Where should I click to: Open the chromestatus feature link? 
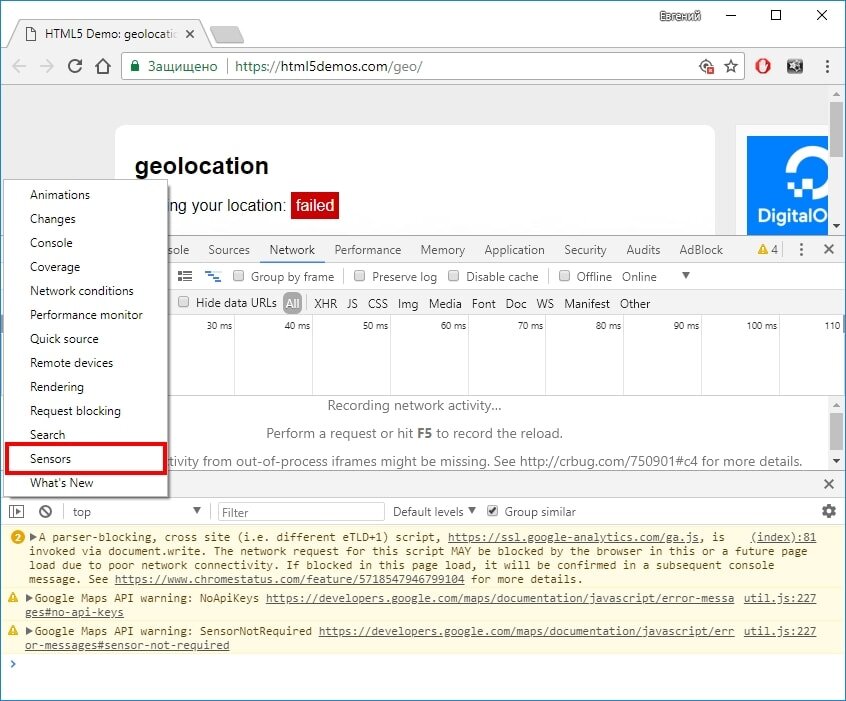(289, 579)
